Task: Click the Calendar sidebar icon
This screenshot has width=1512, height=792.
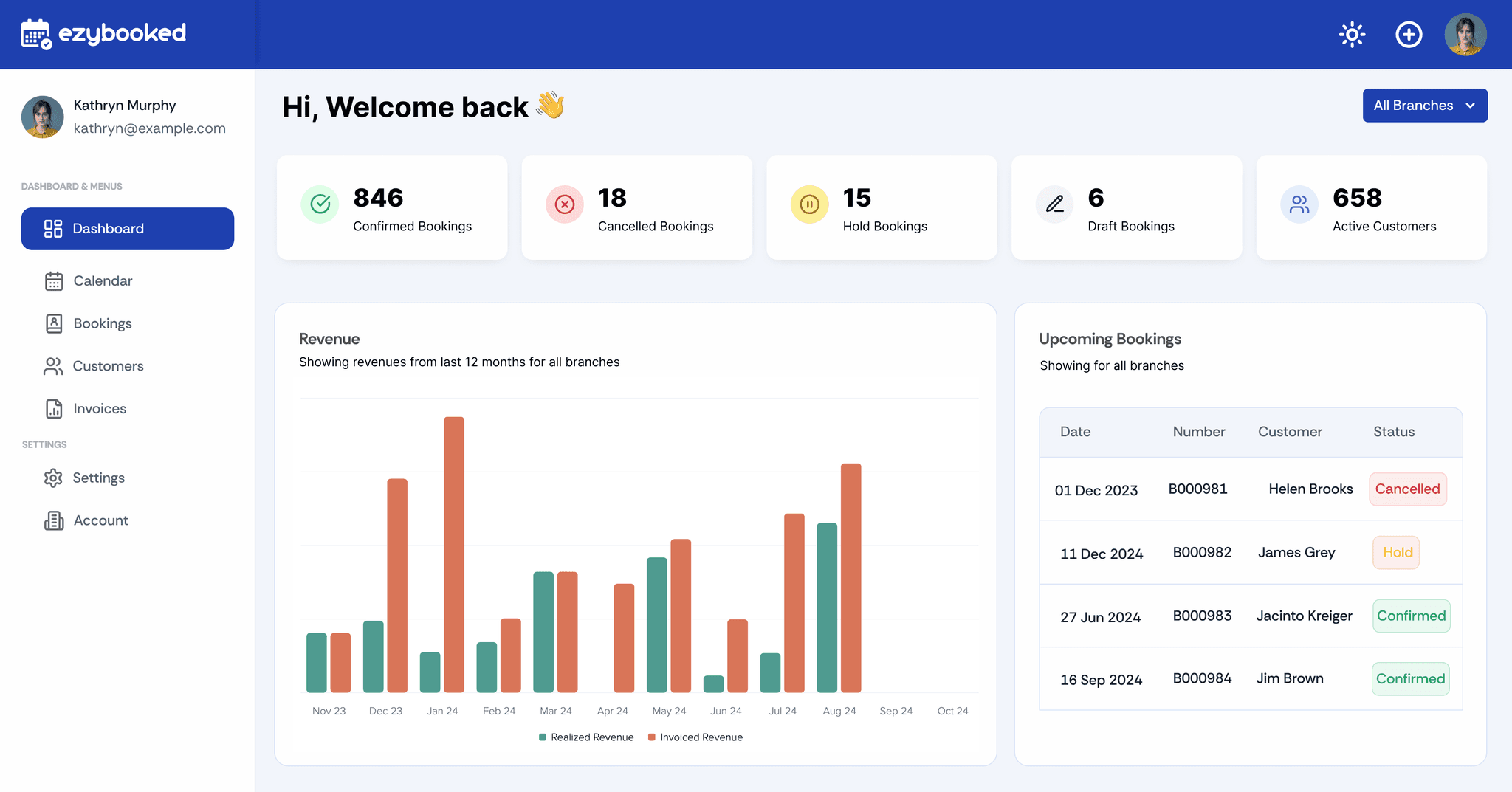Action: click(54, 281)
